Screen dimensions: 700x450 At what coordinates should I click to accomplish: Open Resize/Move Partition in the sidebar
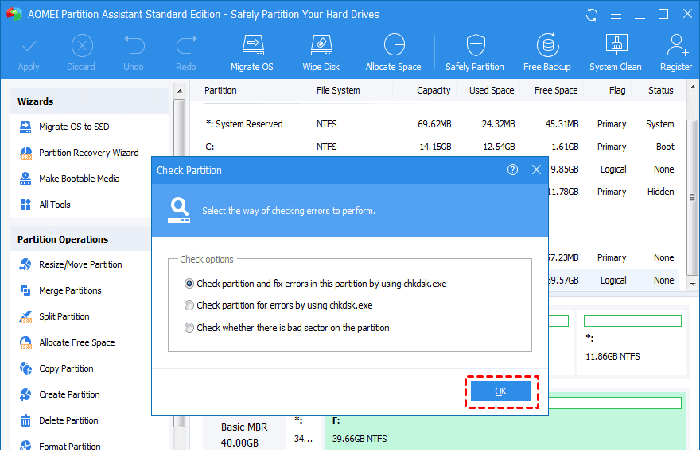point(80,265)
